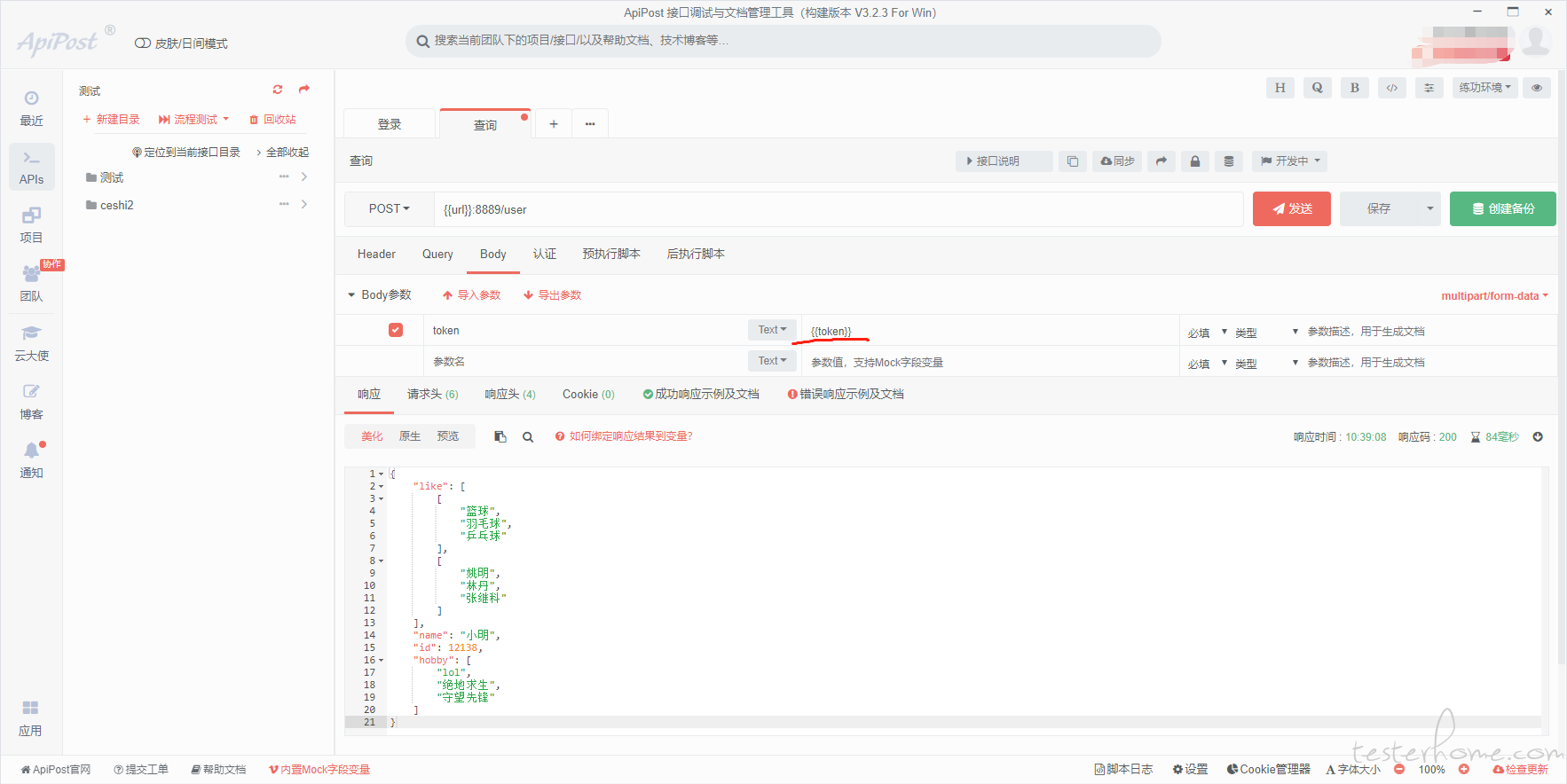Click the refresh icon in the 测试 panel
Screen dimensions: 1567x784
pos(278,90)
